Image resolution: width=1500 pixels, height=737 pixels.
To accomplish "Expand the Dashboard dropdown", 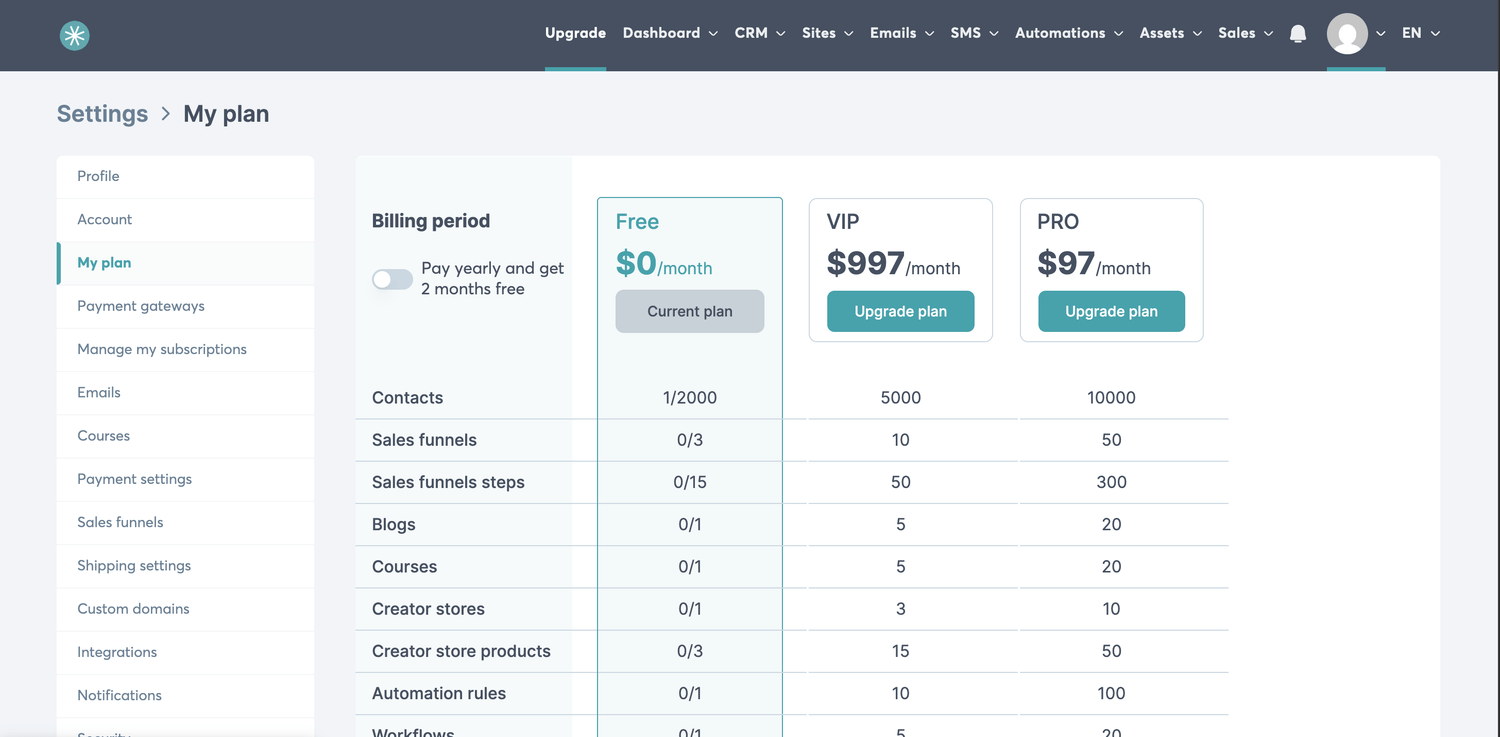I will 670,33.
